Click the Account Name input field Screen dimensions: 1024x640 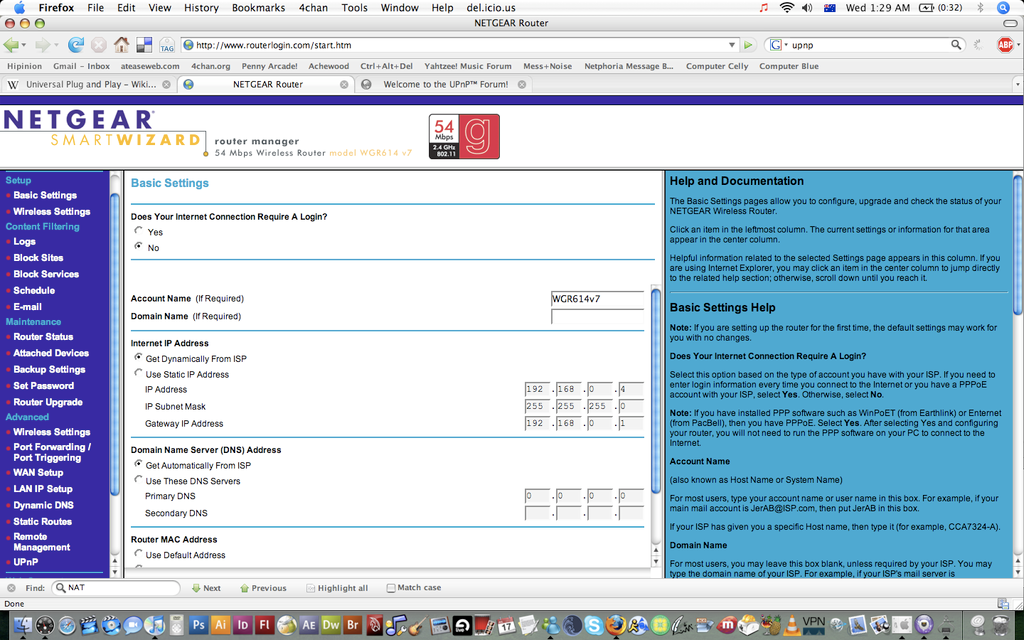point(597,299)
